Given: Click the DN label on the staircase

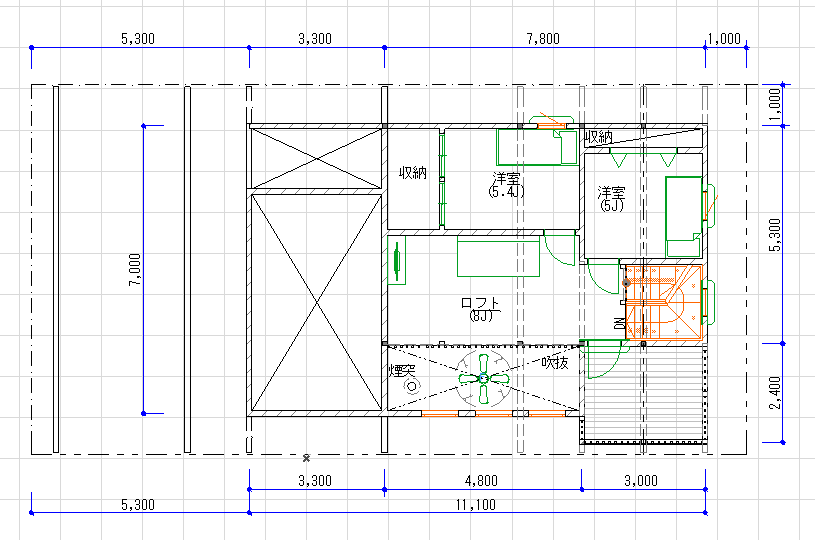Looking at the screenshot, I should click(619, 323).
